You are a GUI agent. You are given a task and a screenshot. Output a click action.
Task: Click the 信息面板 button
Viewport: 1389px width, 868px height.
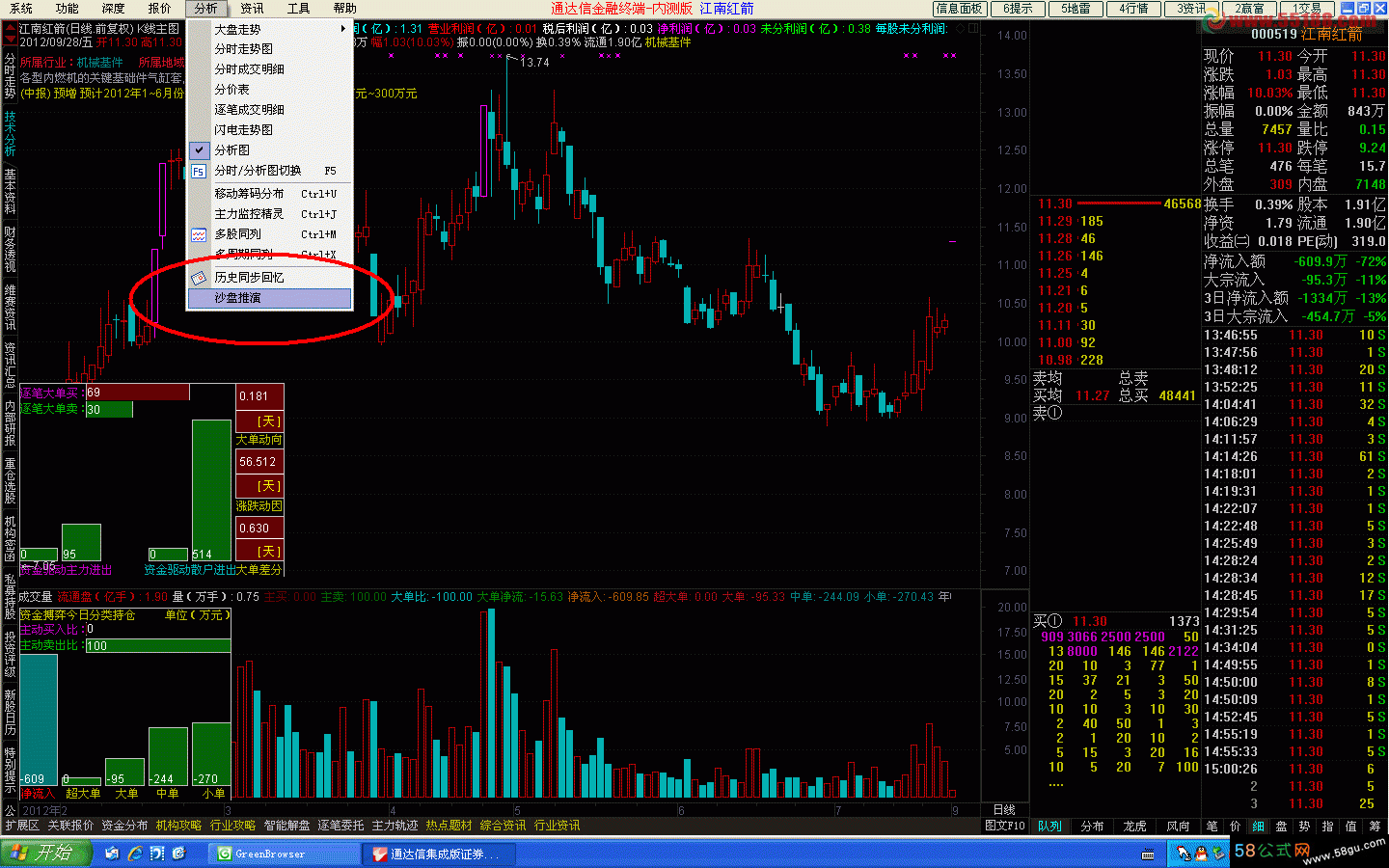960,9
